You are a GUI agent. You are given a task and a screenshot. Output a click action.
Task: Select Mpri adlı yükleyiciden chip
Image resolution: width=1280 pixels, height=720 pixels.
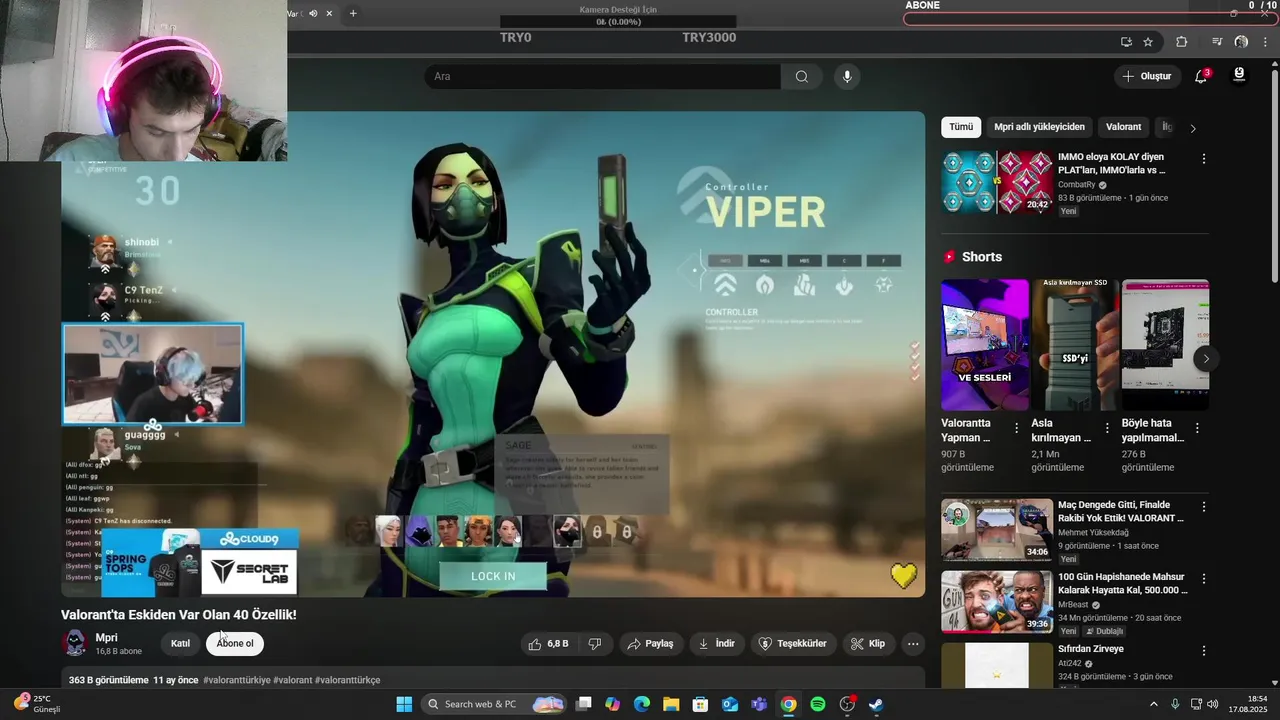click(1039, 127)
